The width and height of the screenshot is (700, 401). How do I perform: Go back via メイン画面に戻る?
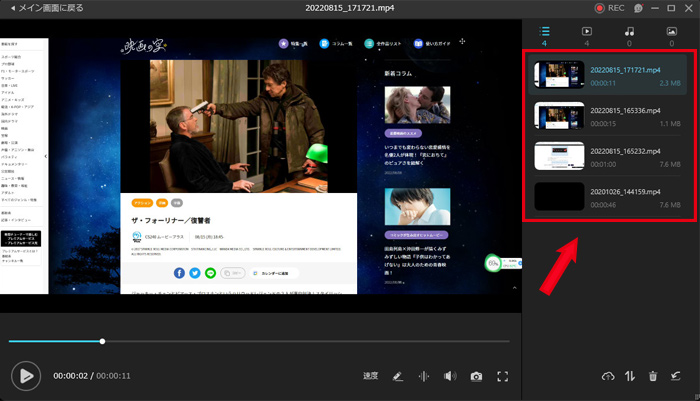(x=47, y=8)
